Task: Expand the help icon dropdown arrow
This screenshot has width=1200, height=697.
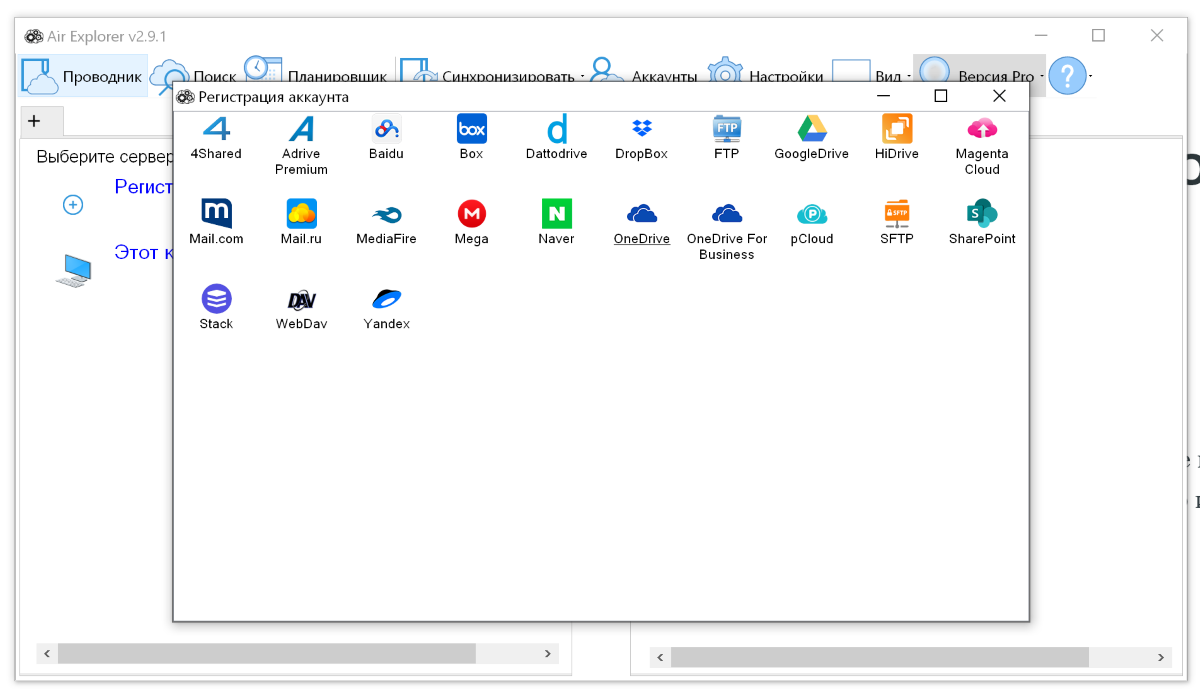Action: [1091, 76]
